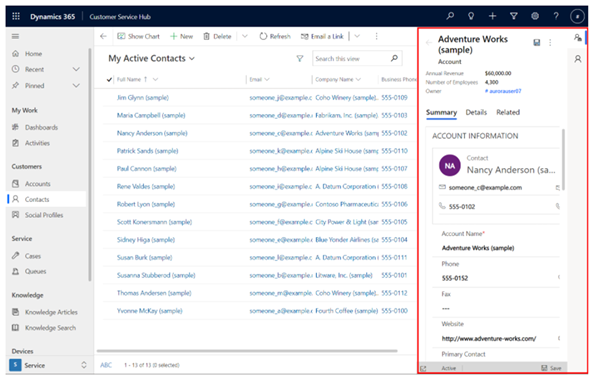Click the Account Name field value
This screenshot has width=600, height=385.
click(478, 248)
